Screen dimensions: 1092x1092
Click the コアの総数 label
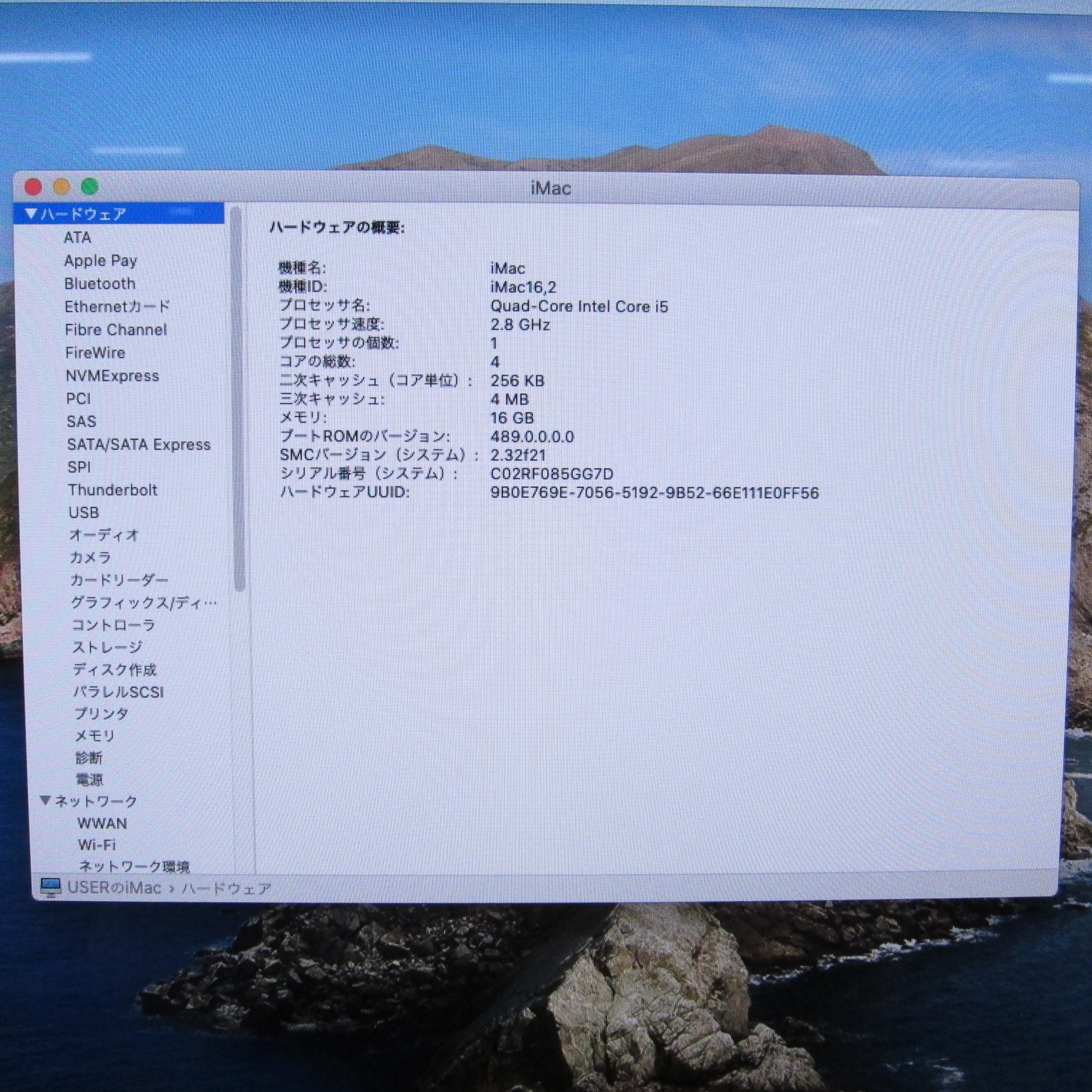(318, 362)
